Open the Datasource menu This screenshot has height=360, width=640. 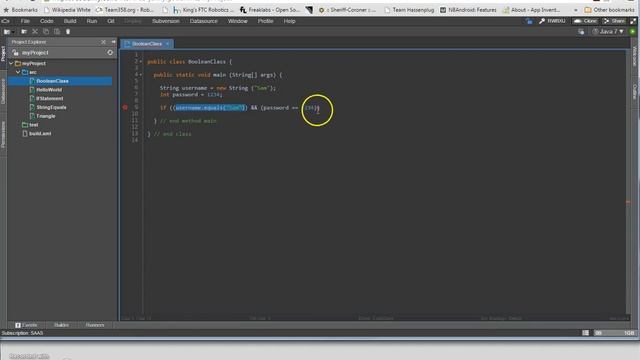point(204,21)
